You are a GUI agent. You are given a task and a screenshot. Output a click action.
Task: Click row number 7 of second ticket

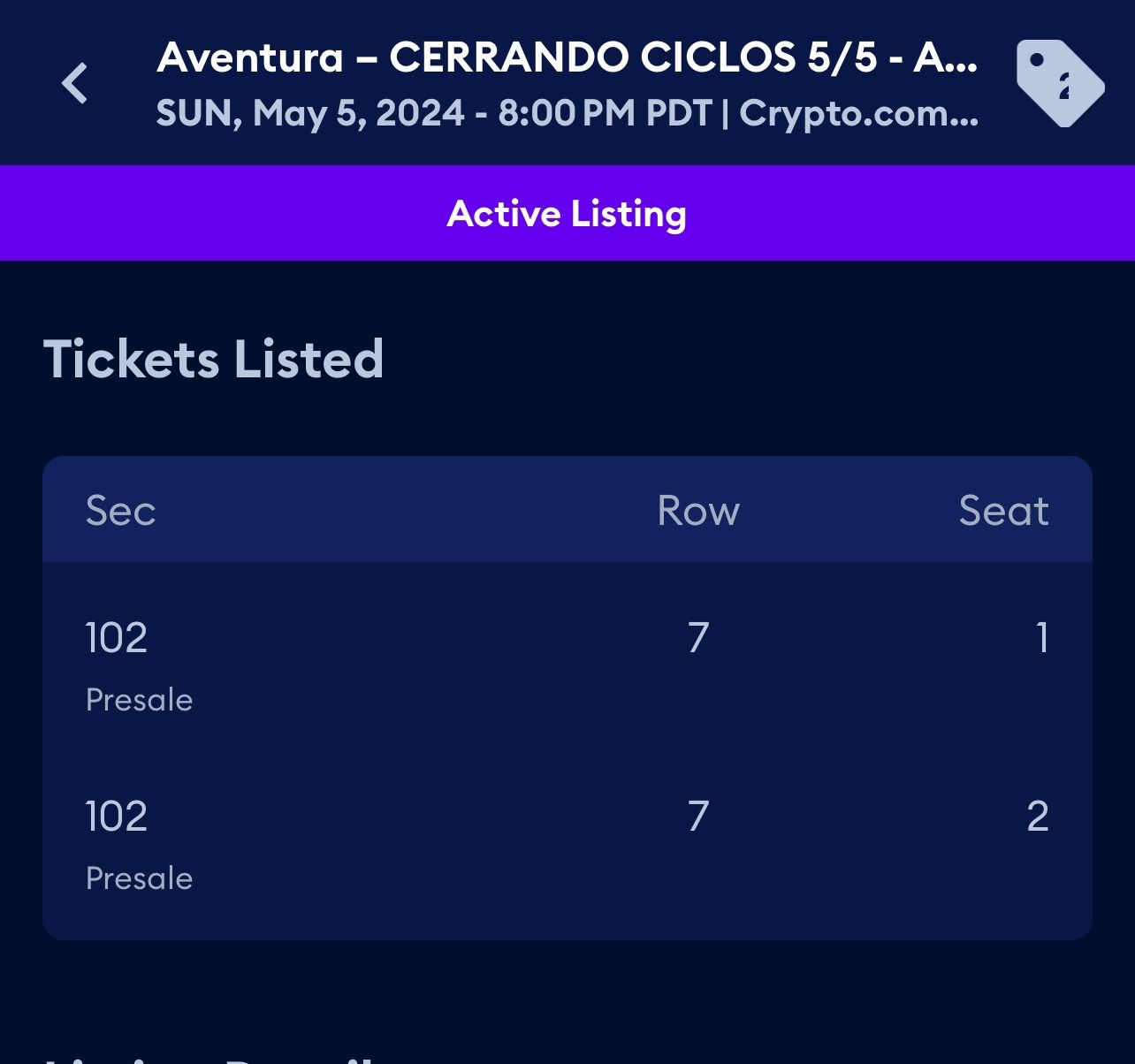point(697,817)
